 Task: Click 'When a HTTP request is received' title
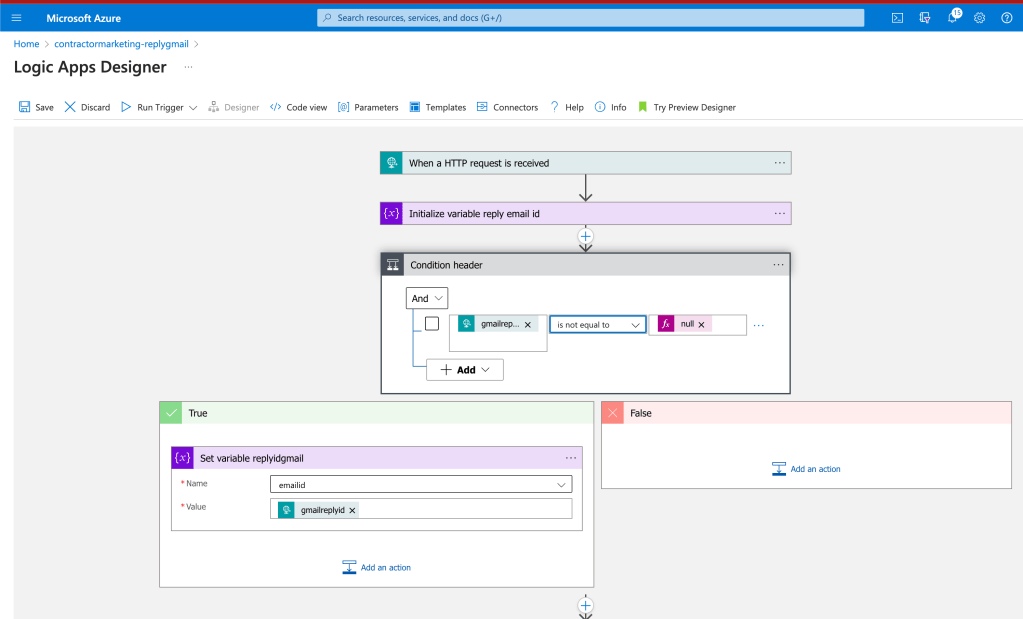(479, 163)
